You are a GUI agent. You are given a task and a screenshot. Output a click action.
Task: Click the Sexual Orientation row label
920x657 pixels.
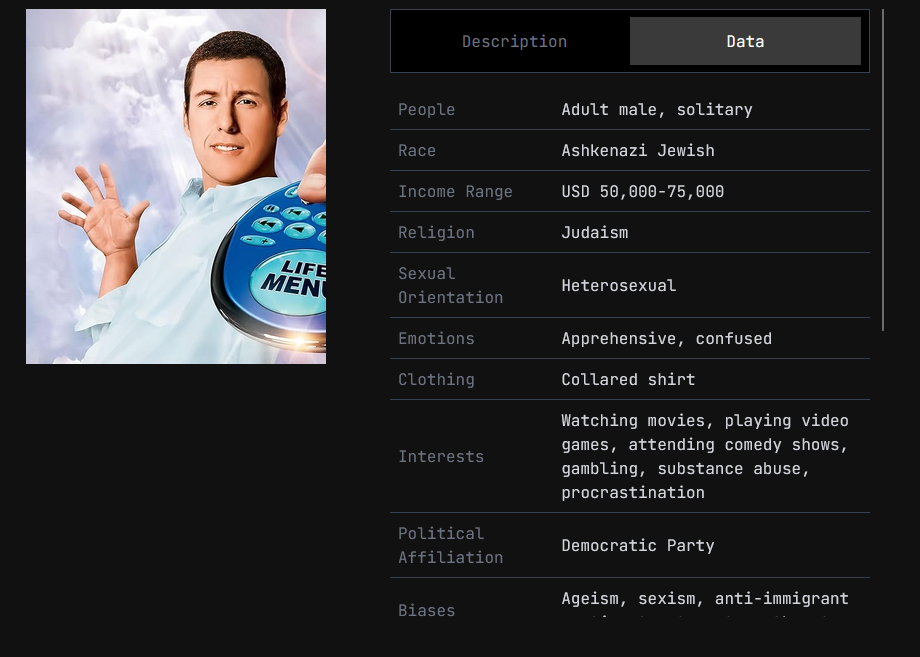pyautogui.click(x=450, y=285)
